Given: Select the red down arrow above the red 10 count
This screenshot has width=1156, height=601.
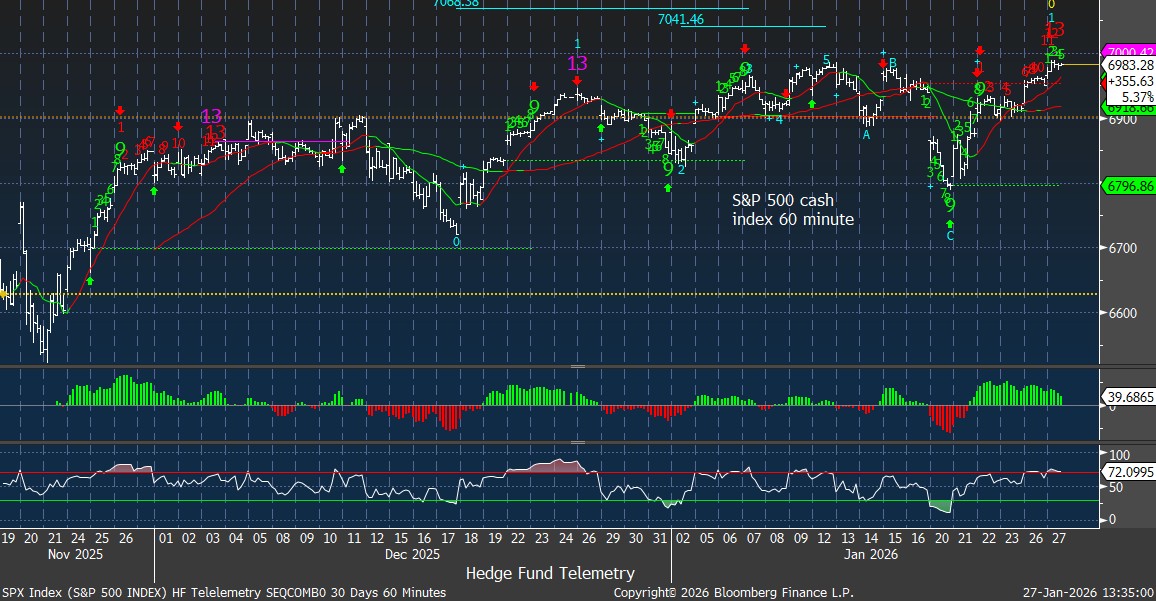Looking at the screenshot, I should click(x=178, y=127).
